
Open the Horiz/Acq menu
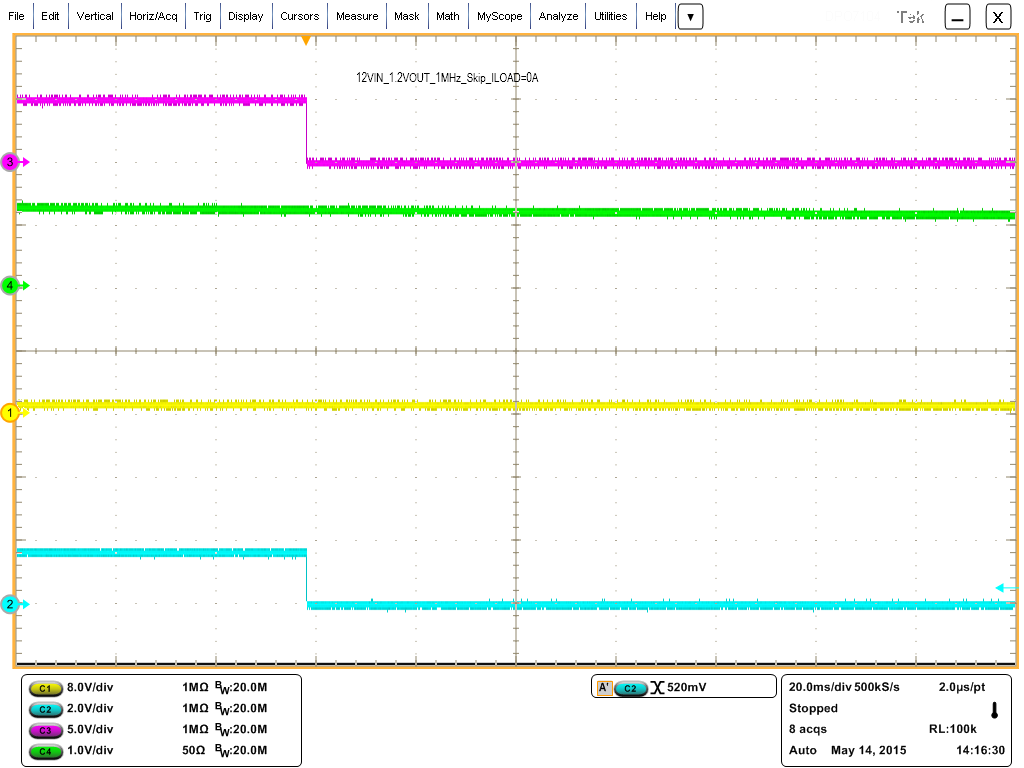click(153, 16)
